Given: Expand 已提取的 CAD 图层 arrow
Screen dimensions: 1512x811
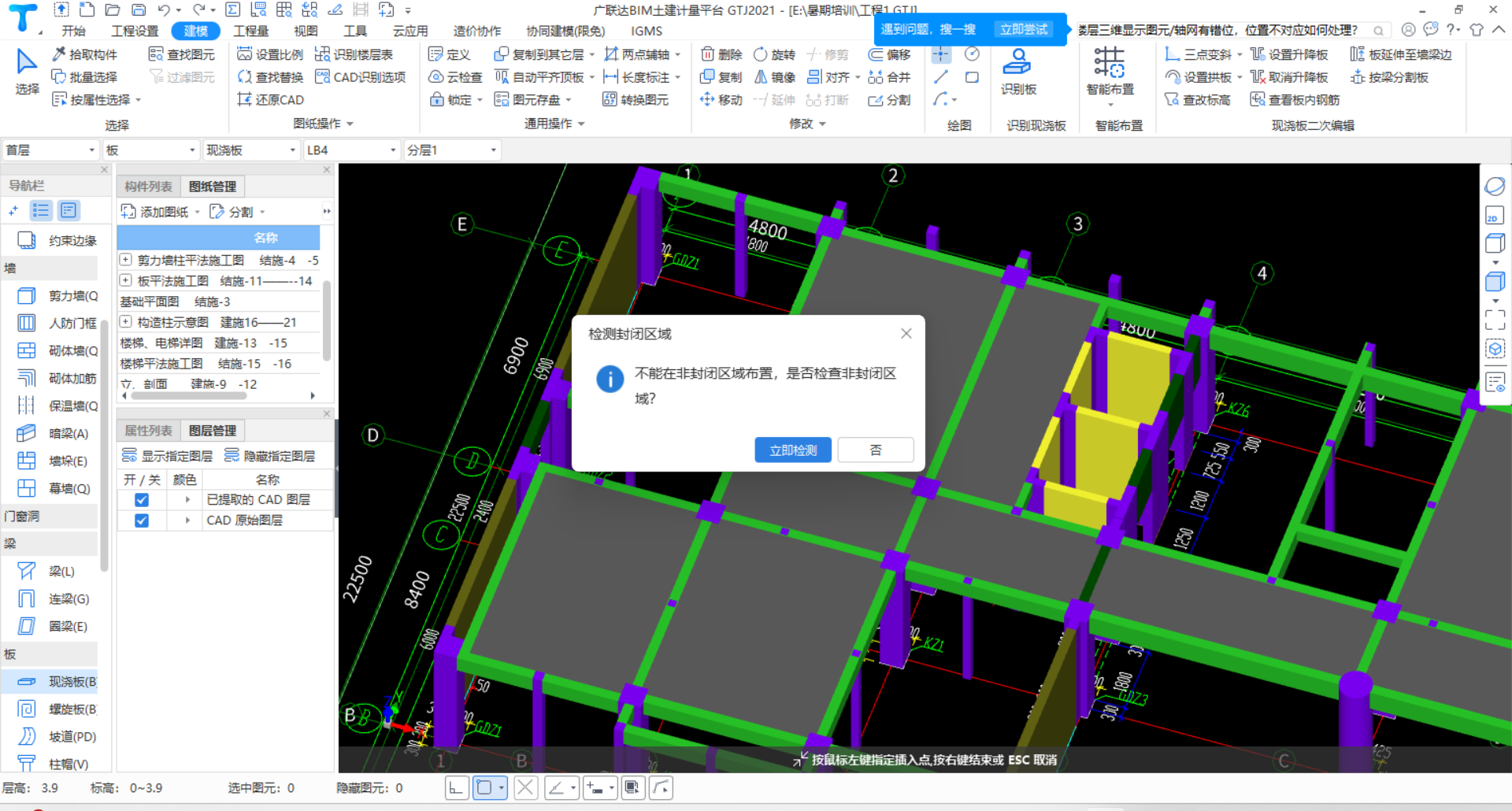Looking at the screenshot, I should [x=187, y=500].
